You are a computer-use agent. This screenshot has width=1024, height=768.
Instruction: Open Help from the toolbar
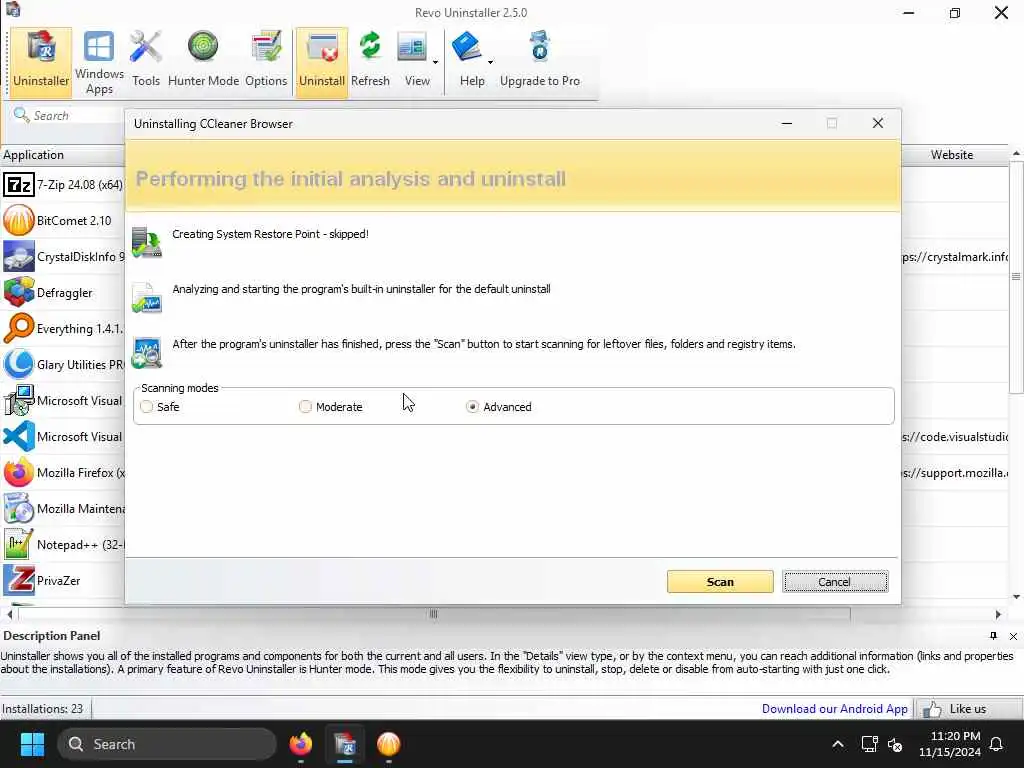[x=469, y=61]
